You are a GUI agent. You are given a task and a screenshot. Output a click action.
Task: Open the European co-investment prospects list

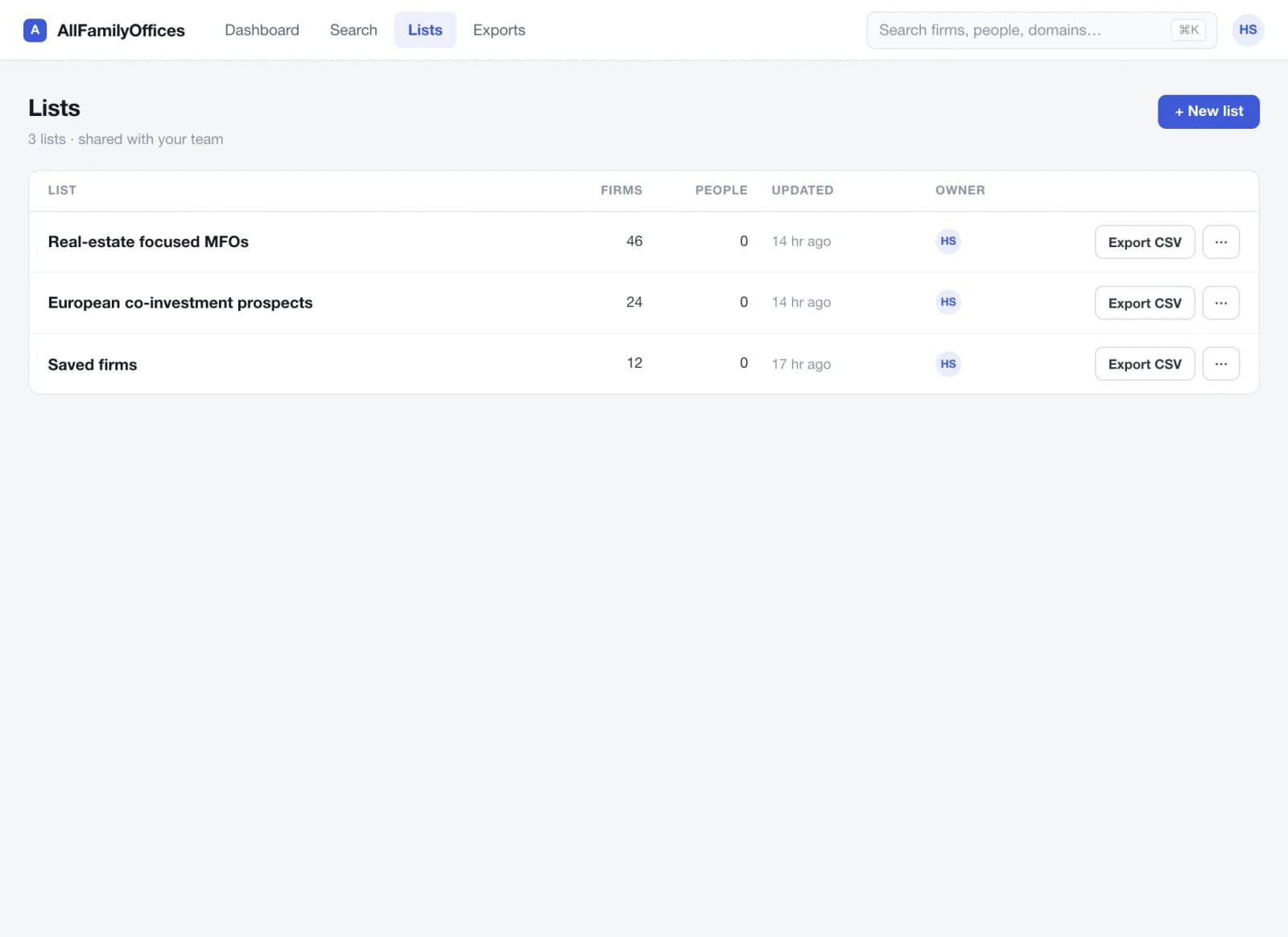180,303
